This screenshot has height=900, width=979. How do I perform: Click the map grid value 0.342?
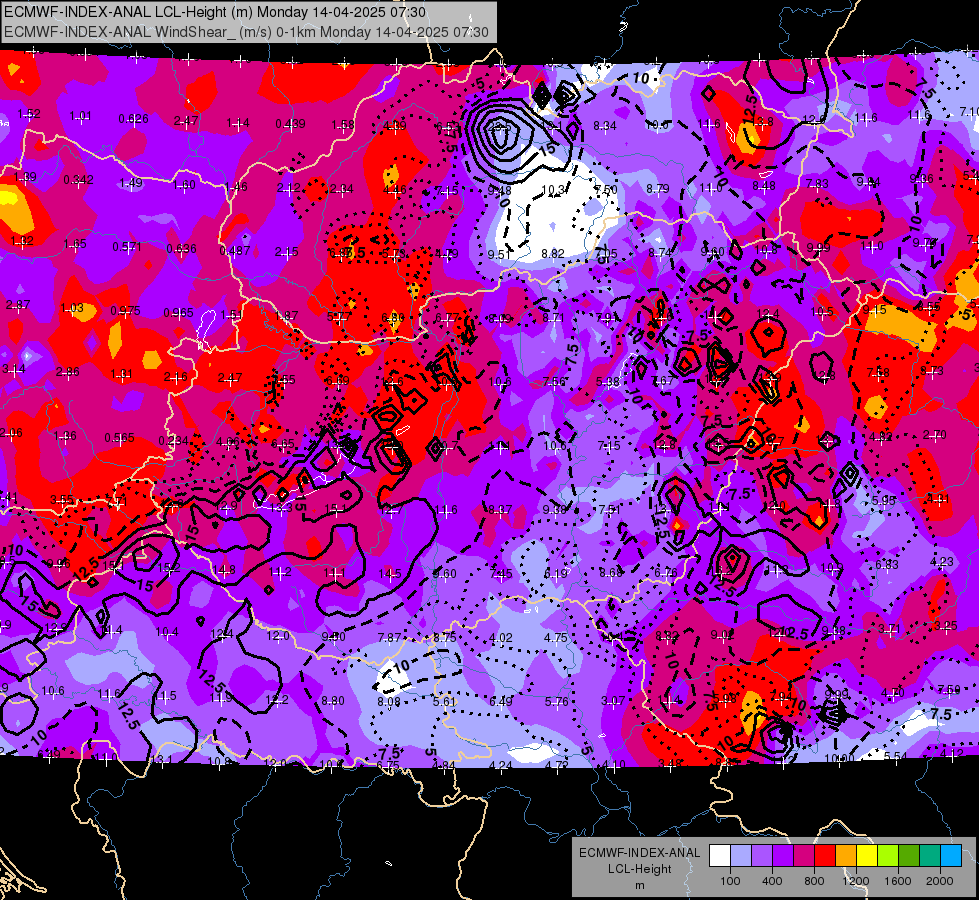79,180
